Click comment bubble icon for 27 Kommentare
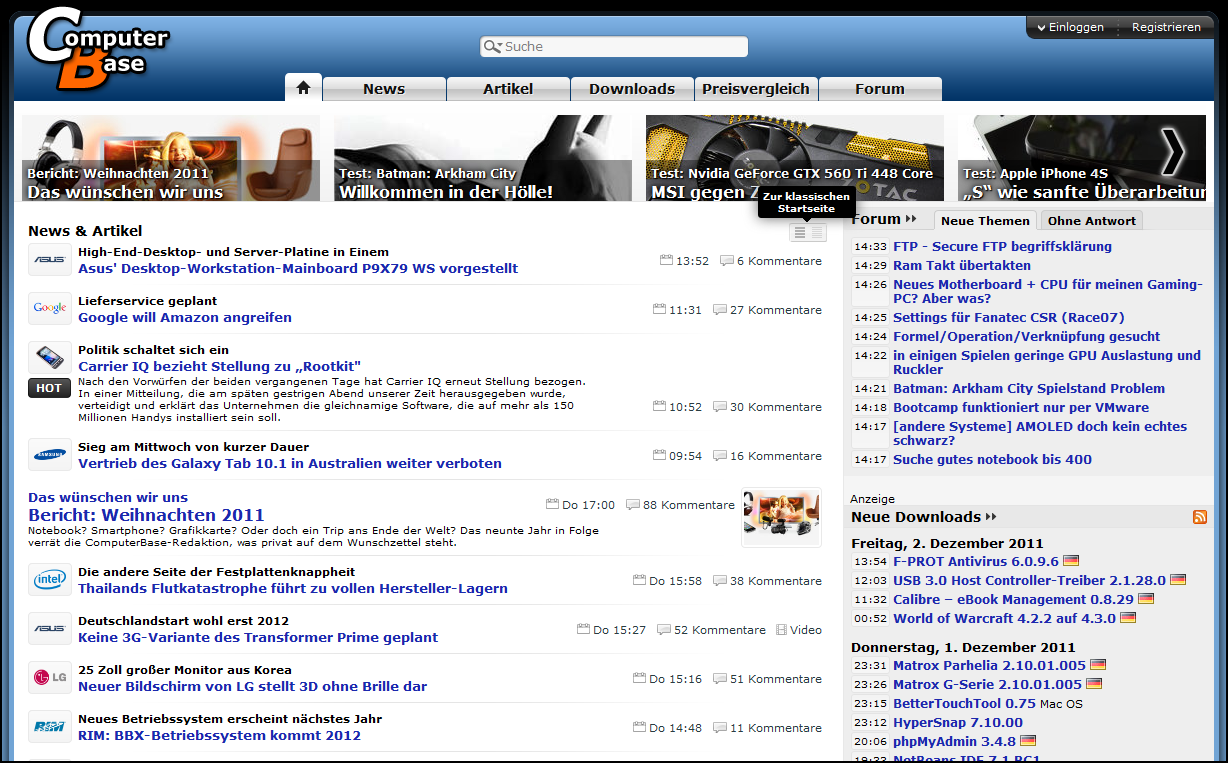 [720, 310]
